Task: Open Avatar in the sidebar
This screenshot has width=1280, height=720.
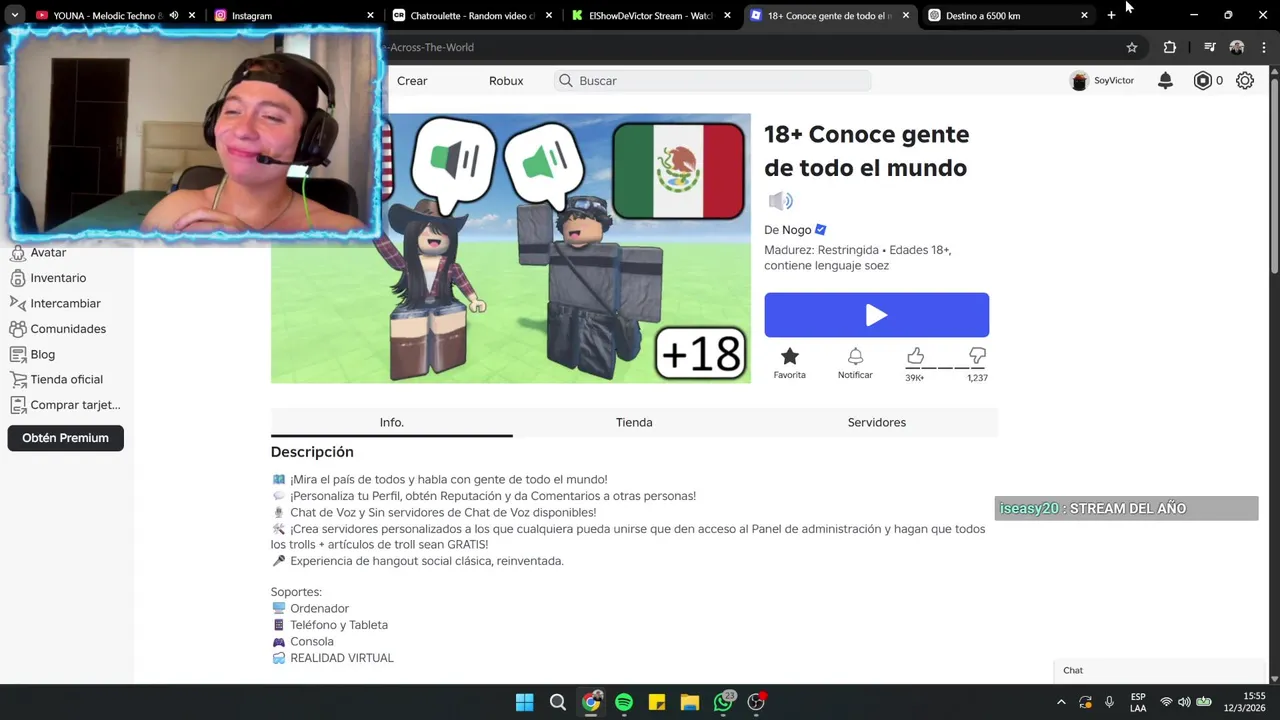Action: [x=48, y=253]
